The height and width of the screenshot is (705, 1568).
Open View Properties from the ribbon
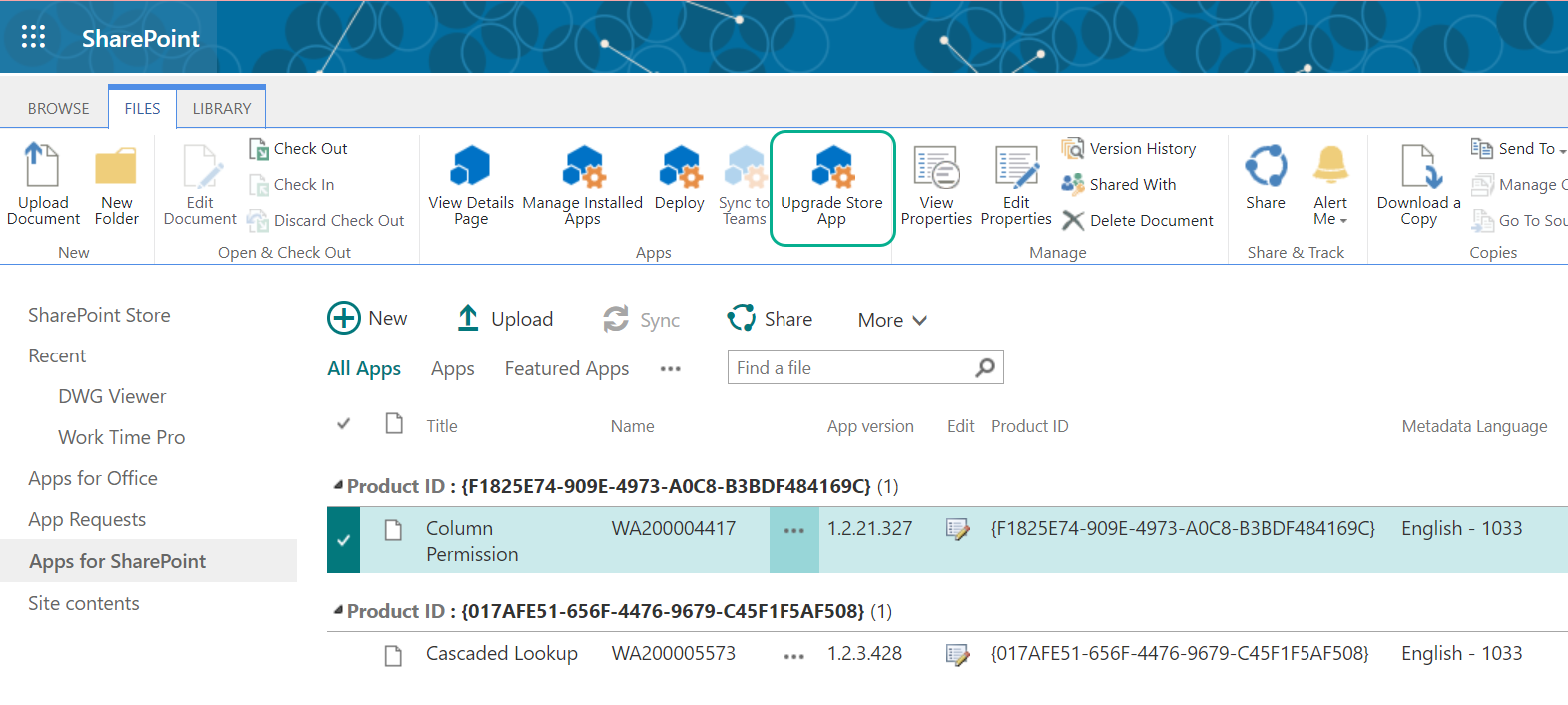click(936, 185)
